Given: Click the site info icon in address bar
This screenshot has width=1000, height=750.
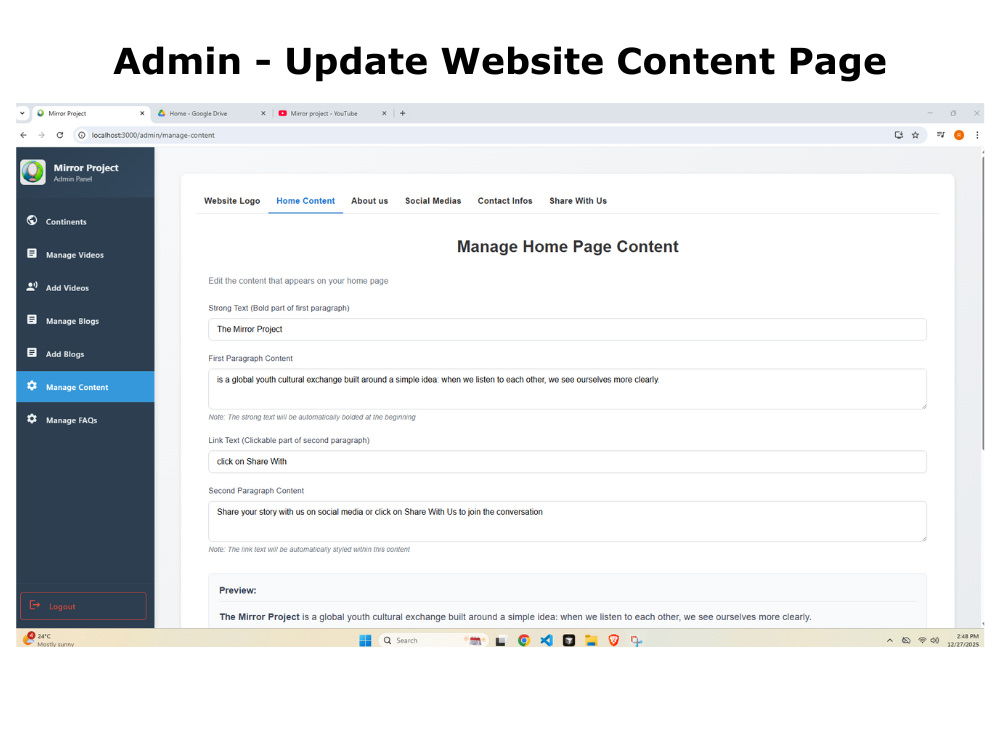Looking at the screenshot, I should pyautogui.click(x=82, y=135).
